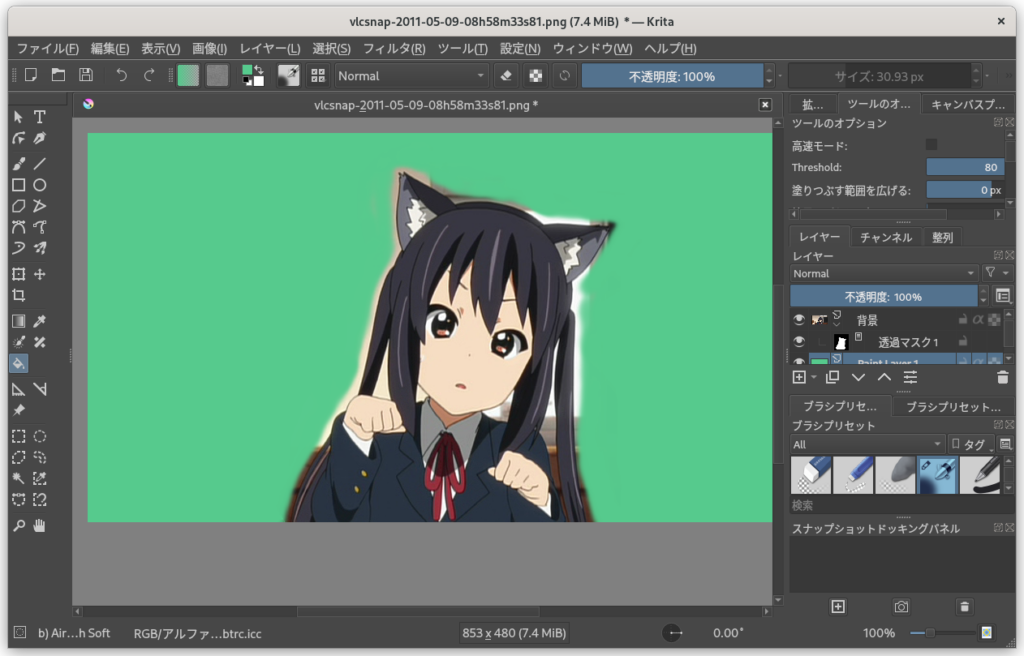
Task: Open the brush preset view options
Action: click(x=1005, y=444)
